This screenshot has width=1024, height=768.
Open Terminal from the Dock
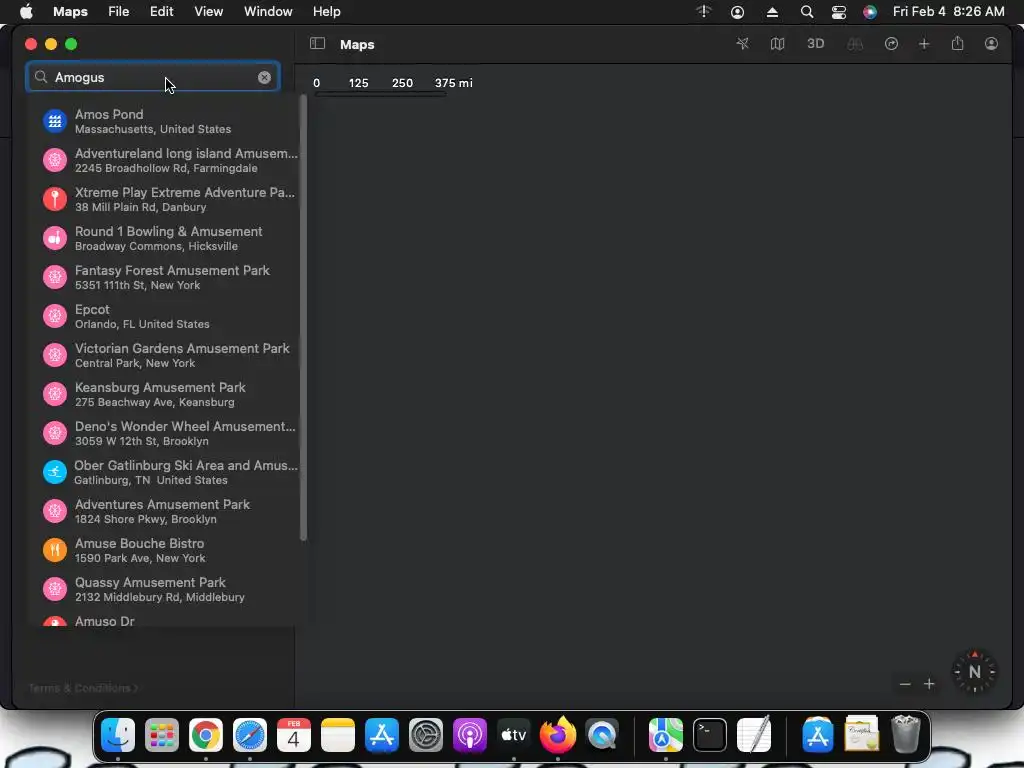[x=710, y=735]
